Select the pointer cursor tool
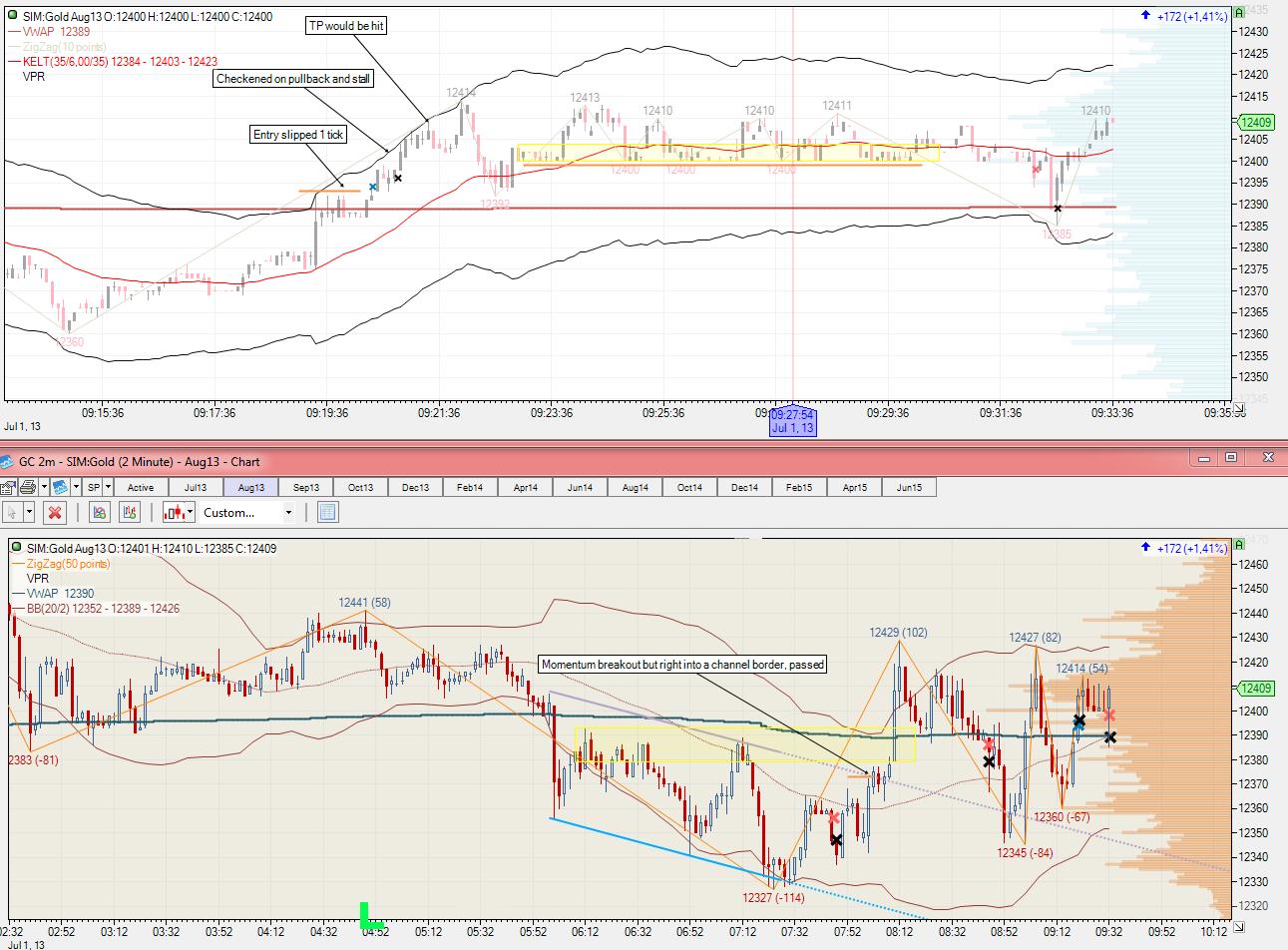Viewport: 1288px width, 950px height. [12, 512]
